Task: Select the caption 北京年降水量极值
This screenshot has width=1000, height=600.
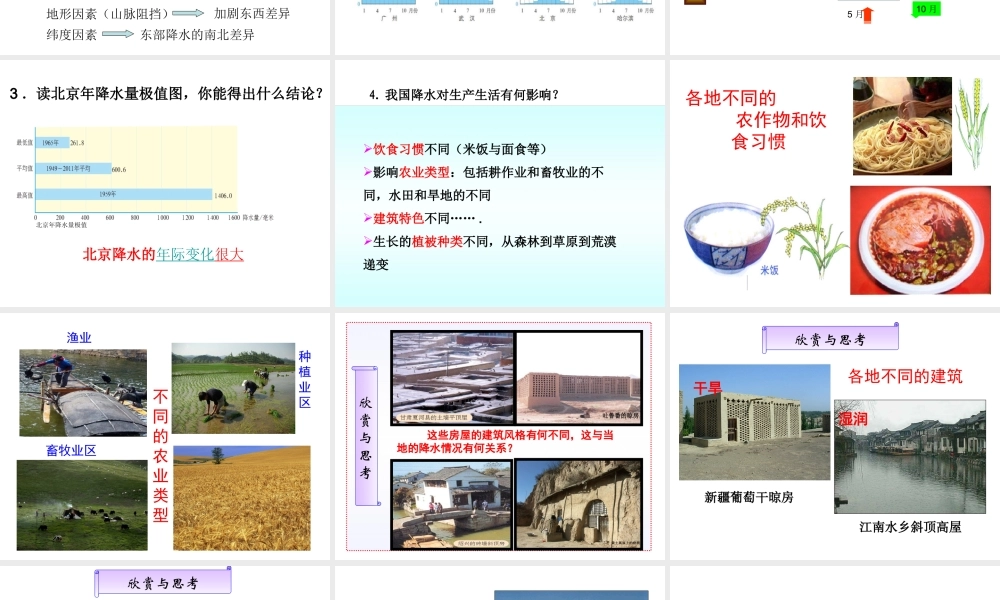Action: click(x=61, y=224)
